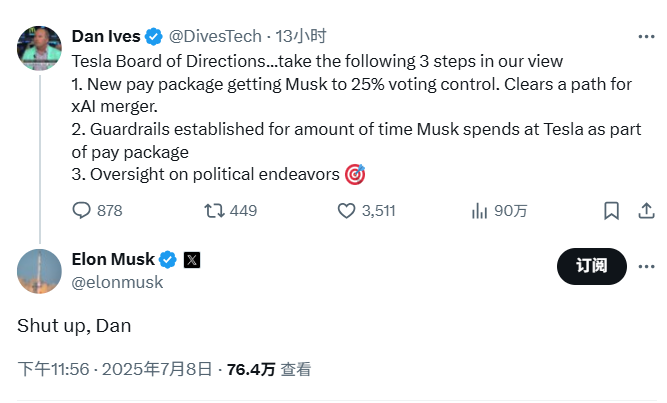Click the @DivesTech handle
This screenshot has width=667, height=403.
pos(214,37)
